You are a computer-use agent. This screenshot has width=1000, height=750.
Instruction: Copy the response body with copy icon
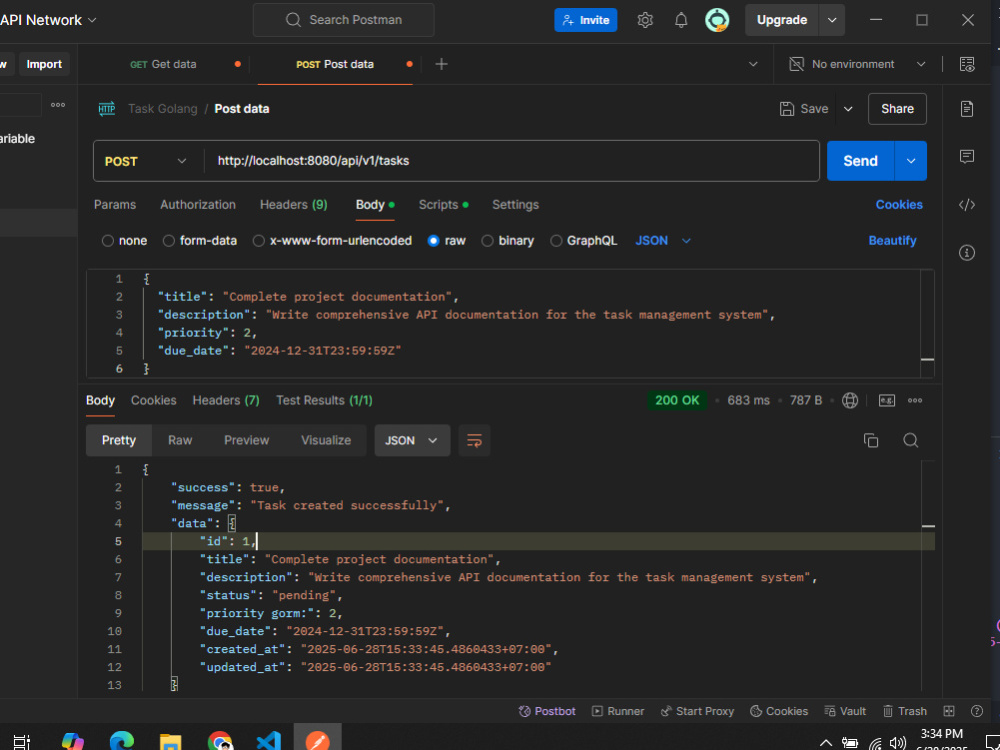[x=871, y=440]
